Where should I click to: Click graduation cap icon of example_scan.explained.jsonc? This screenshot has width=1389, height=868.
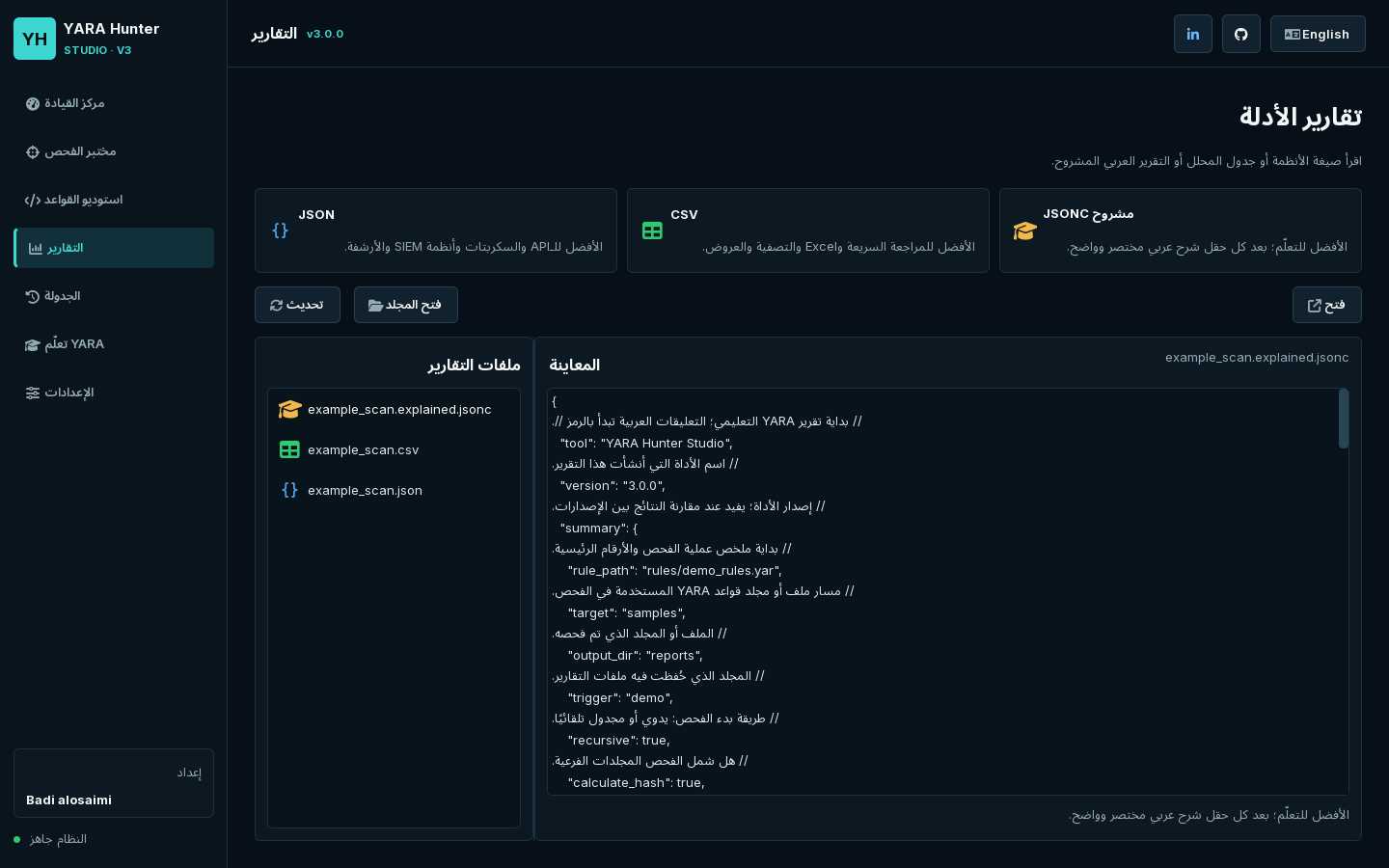tap(290, 410)
